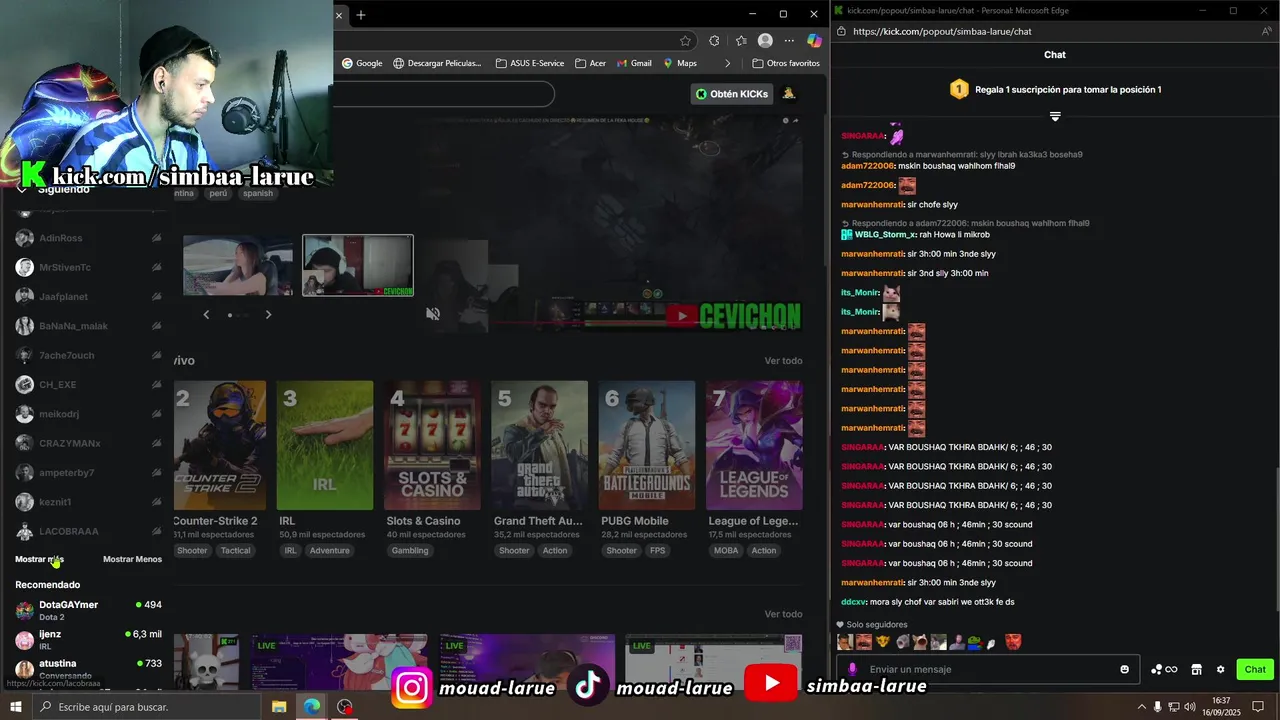Open chat settings gear

(1220, 669)
